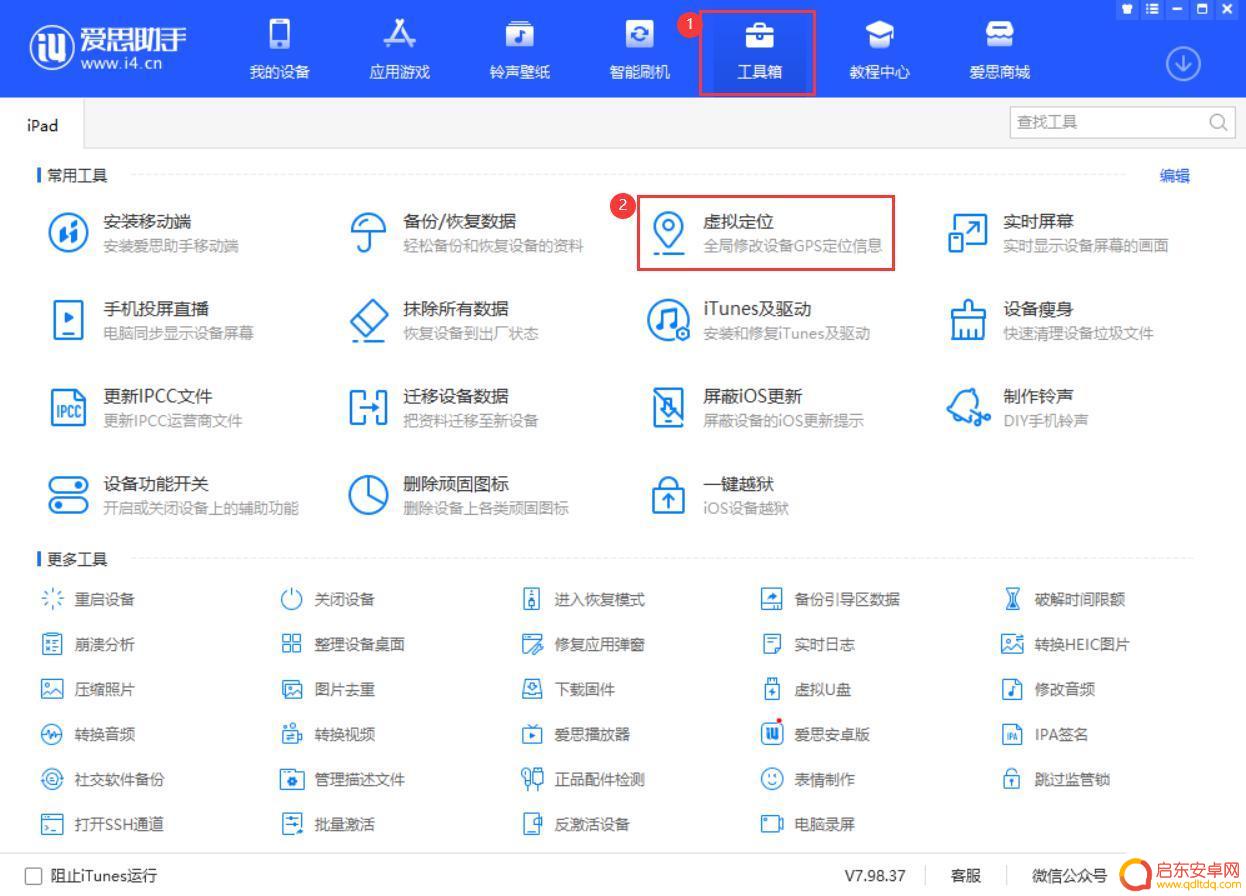Open 反激活设备 tool
This screenshot has width=1246, height=896.
(x=575, y=824)
